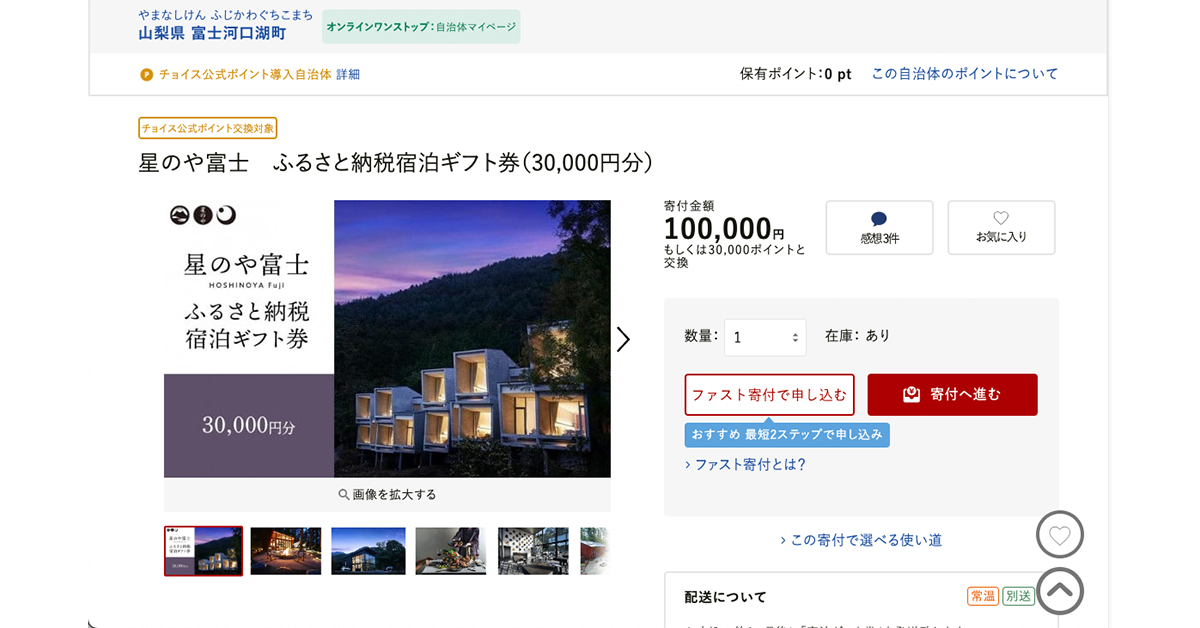Click the 山梨県 富士河口湖町 municipality link
The image size is (1200, 628).
click(x=212, y=33)
